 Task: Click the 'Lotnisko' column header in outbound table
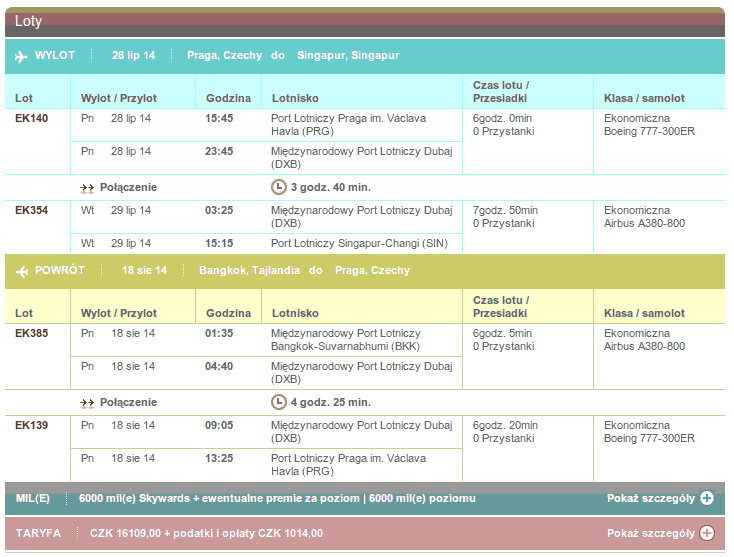click(x=295, y=98)
